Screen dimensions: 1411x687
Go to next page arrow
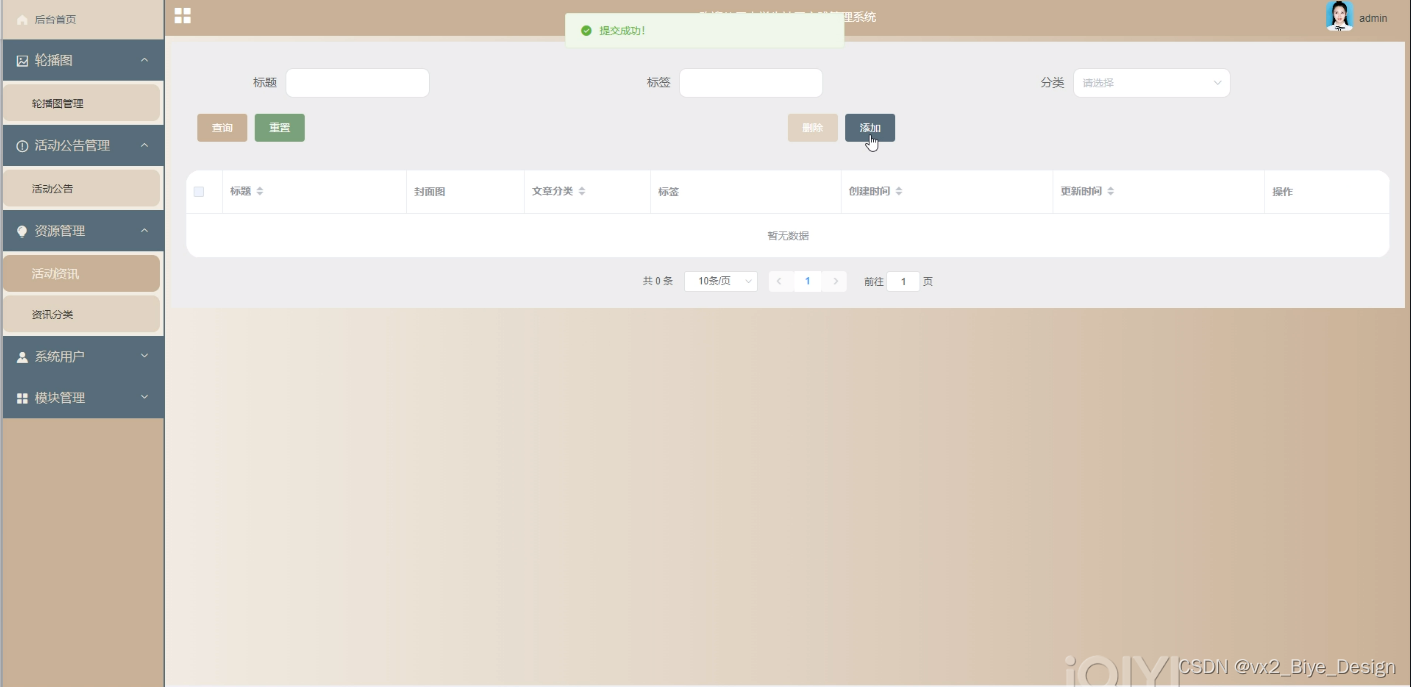click(x=836, y=282)
